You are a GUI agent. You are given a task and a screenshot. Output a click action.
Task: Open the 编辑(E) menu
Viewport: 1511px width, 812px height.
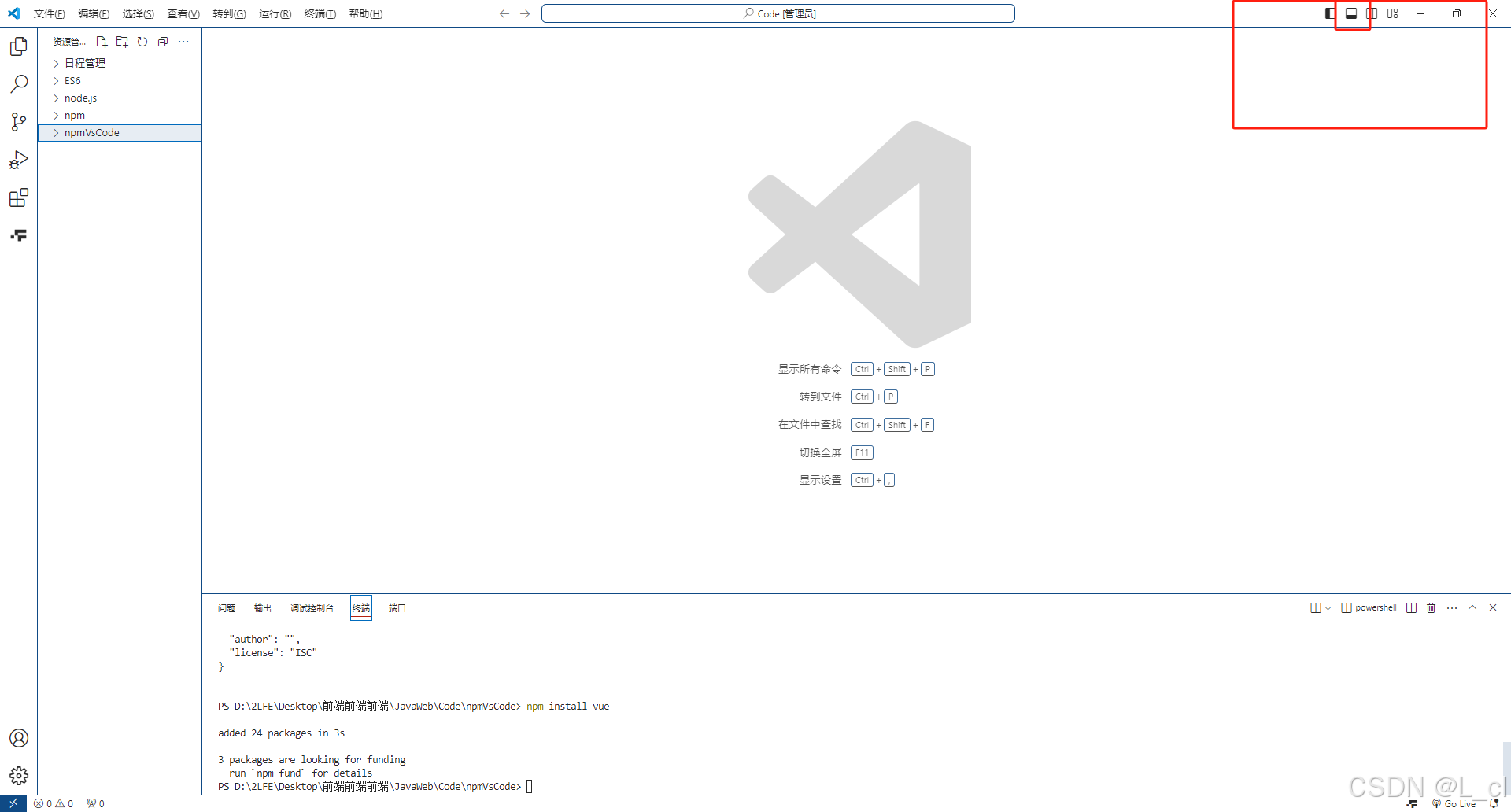(94, 13)
